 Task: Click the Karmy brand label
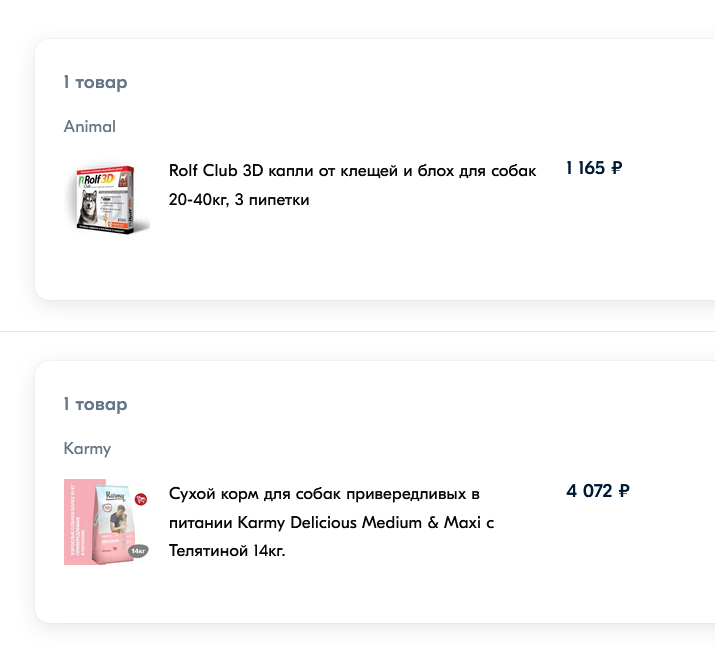click(87, 448)
